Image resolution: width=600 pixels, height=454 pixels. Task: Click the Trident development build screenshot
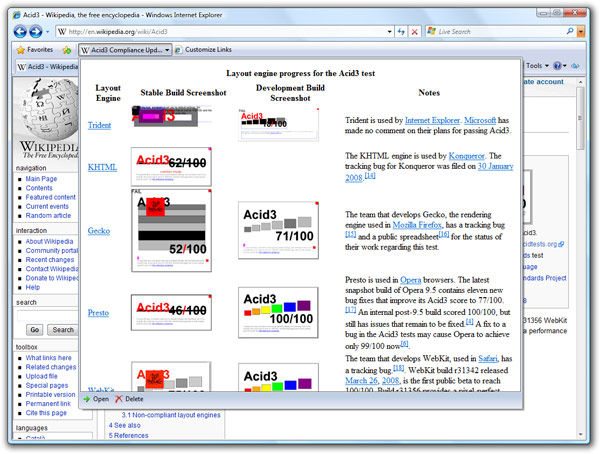coord(279,124)
